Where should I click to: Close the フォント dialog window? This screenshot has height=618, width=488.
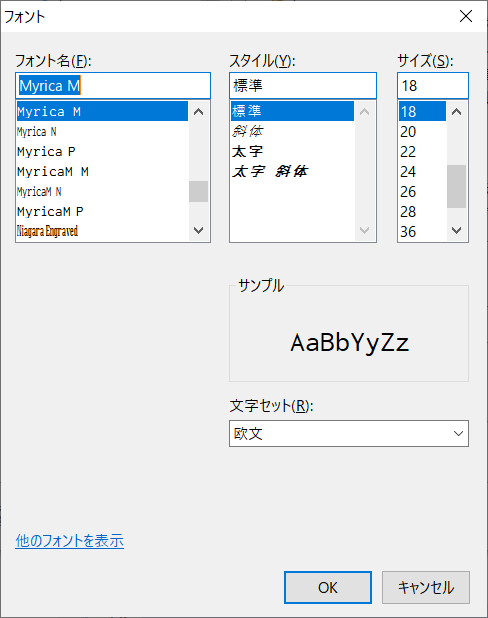466,16
